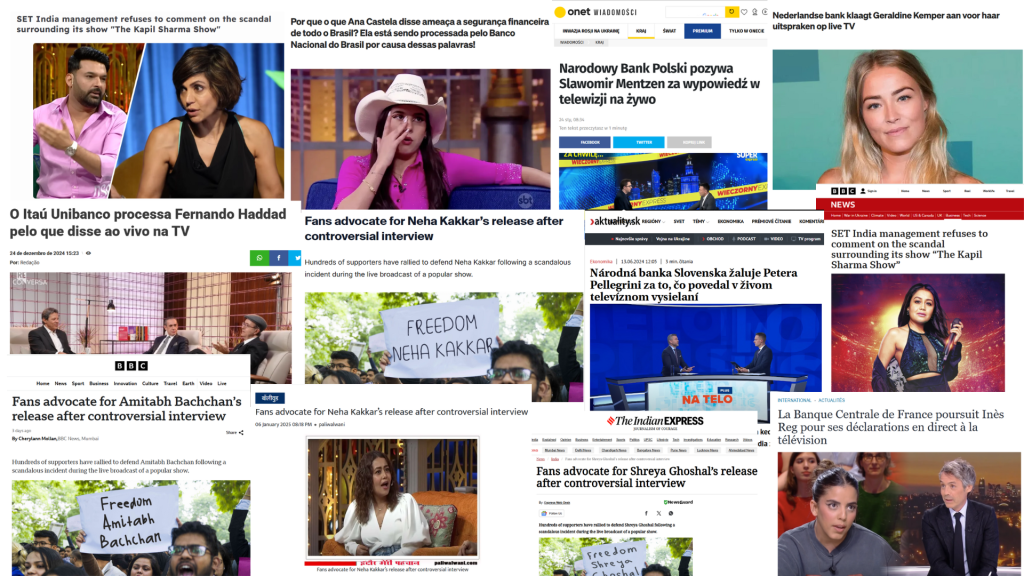Open the Freedom Neha Kakkar protest sign photo

click(443, 347)
